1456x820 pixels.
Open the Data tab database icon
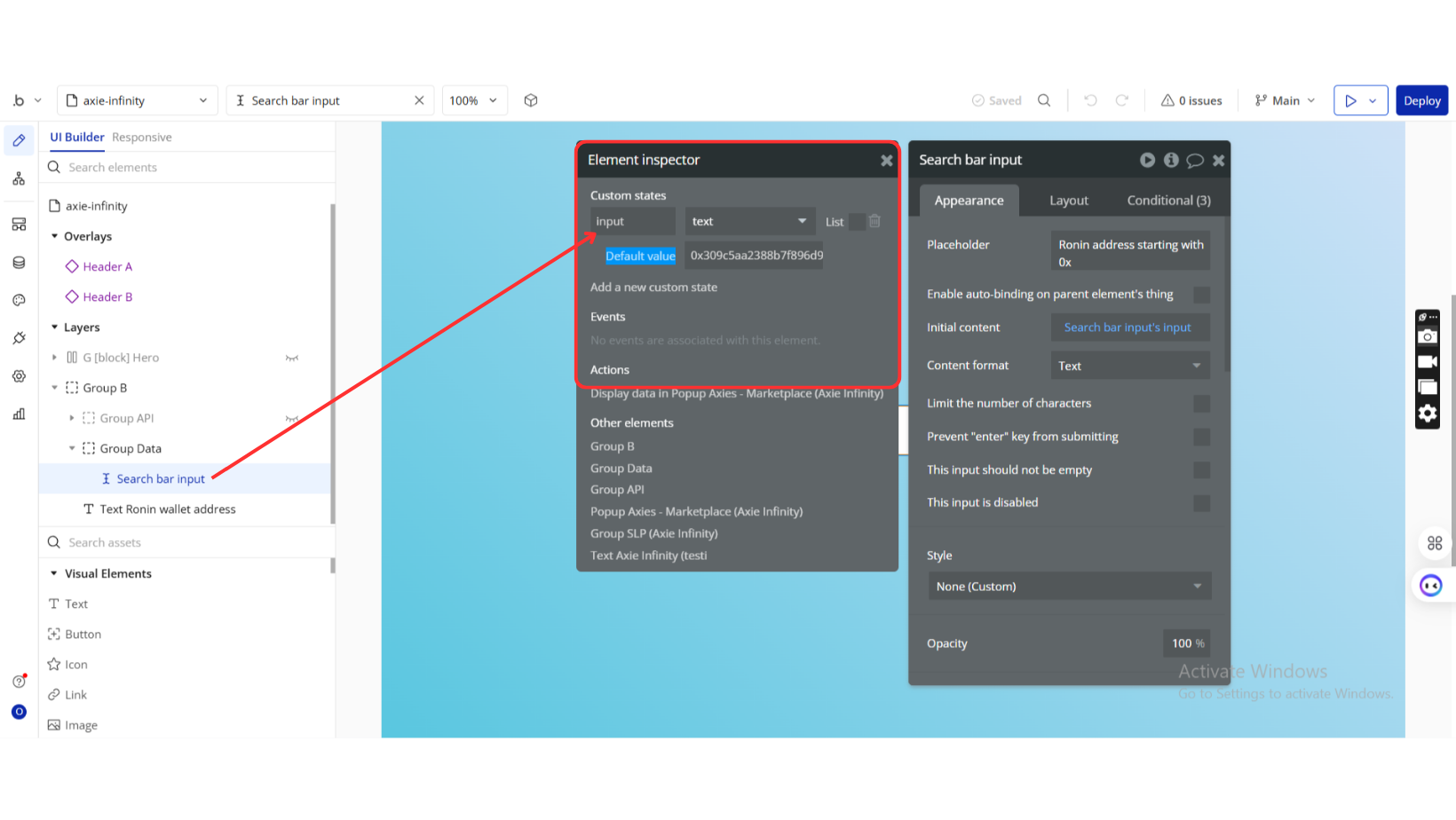pyautogui.click(x=19, y=263)
